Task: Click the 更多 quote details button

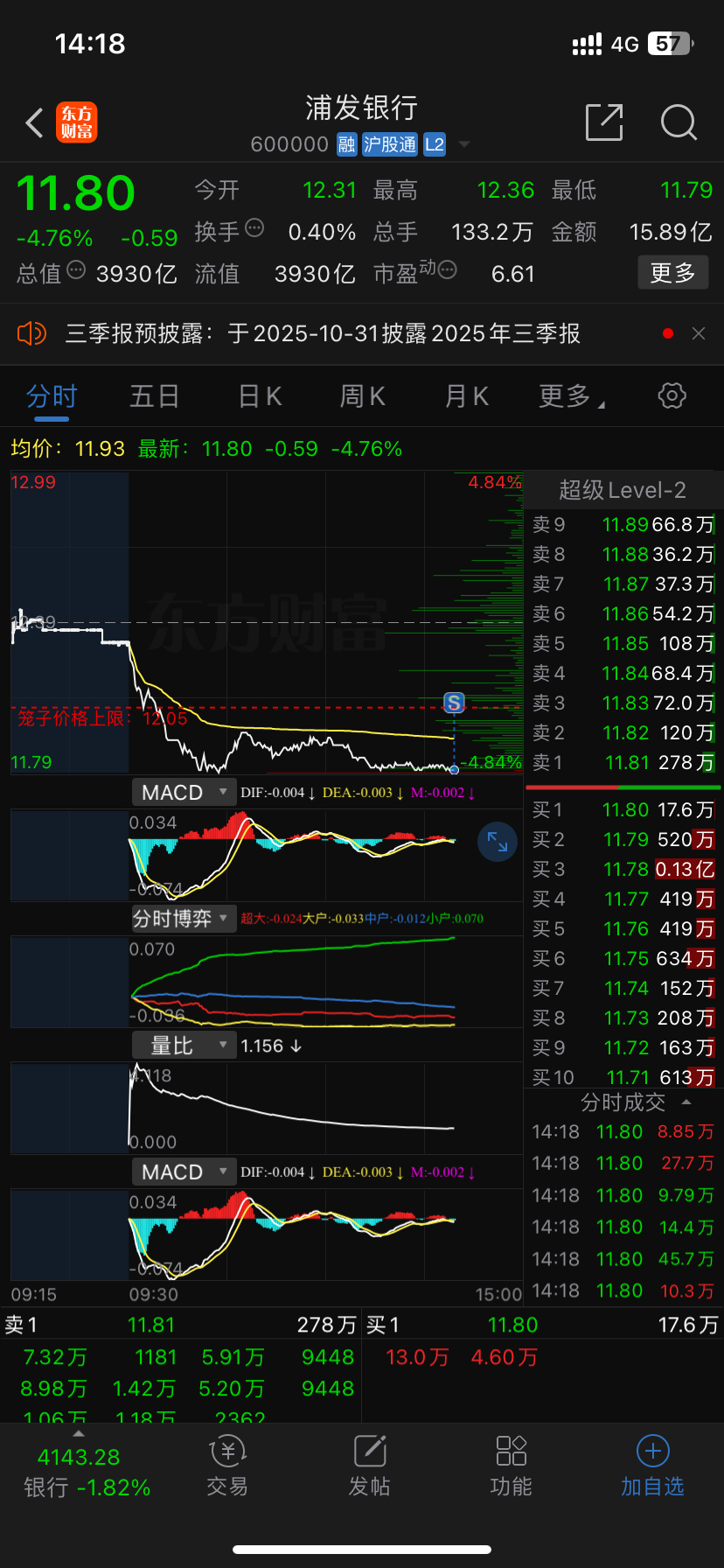Action: (x=673, y=273)
